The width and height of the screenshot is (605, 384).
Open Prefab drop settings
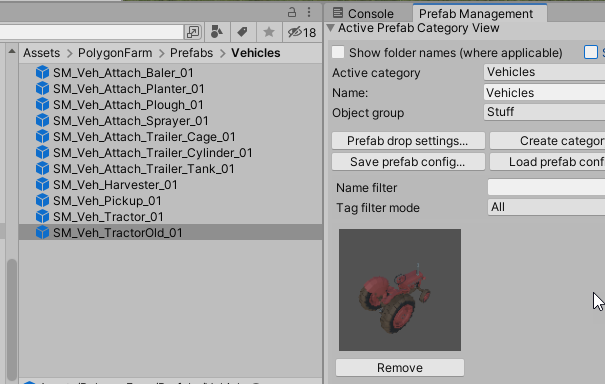click(408, 141)
